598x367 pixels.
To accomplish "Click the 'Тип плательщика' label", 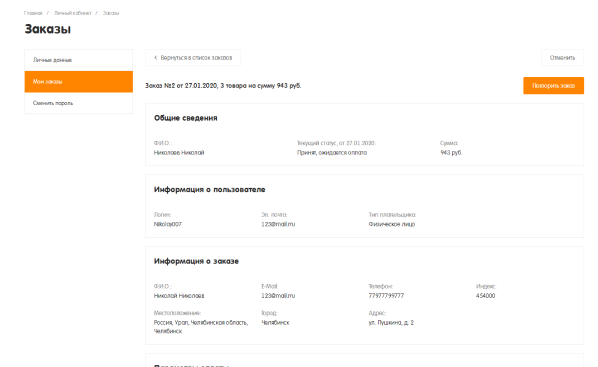I will coord(392,215).
